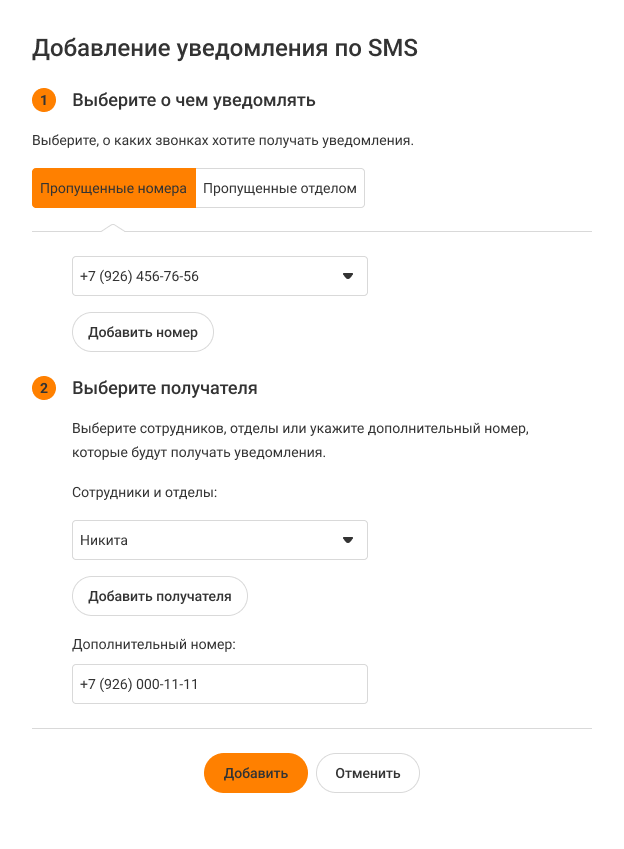Open the +7 (926) 456-76-56 number dropdown
The height and width of the screenshot is (849, 624).
click(210, 276)
